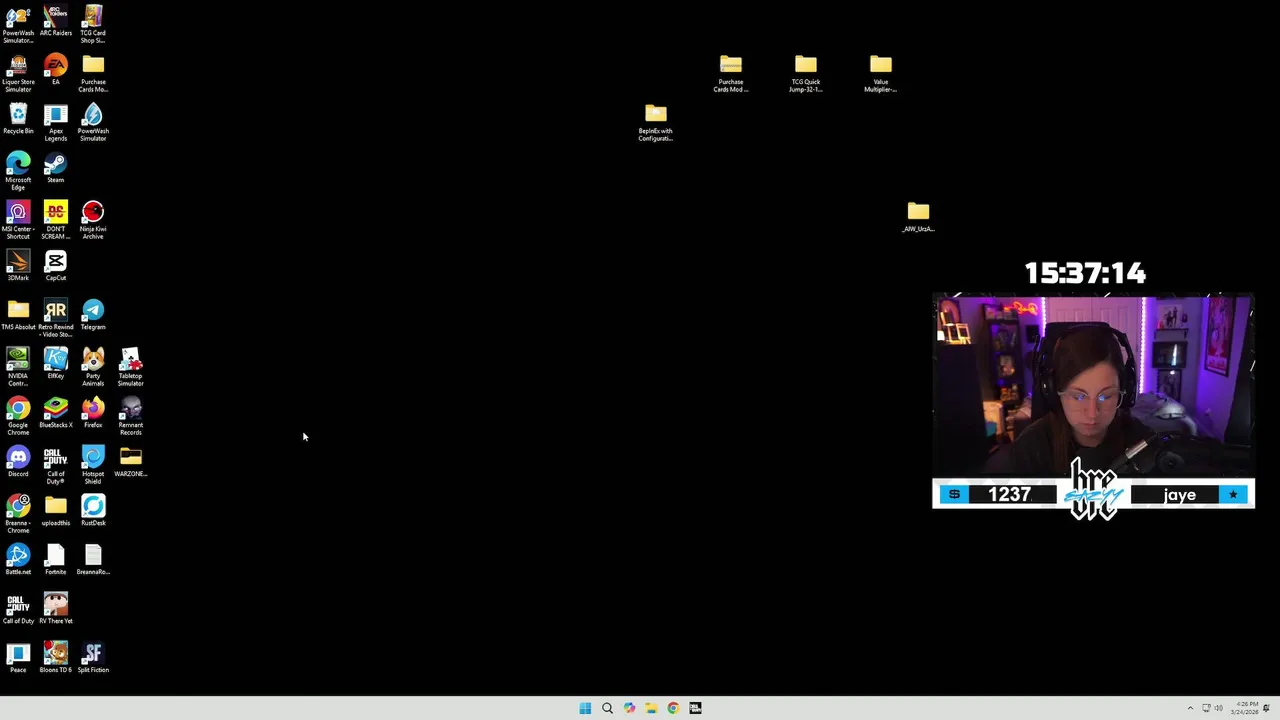Select the DON'T SCREAM game icon

tap(55, 220)
